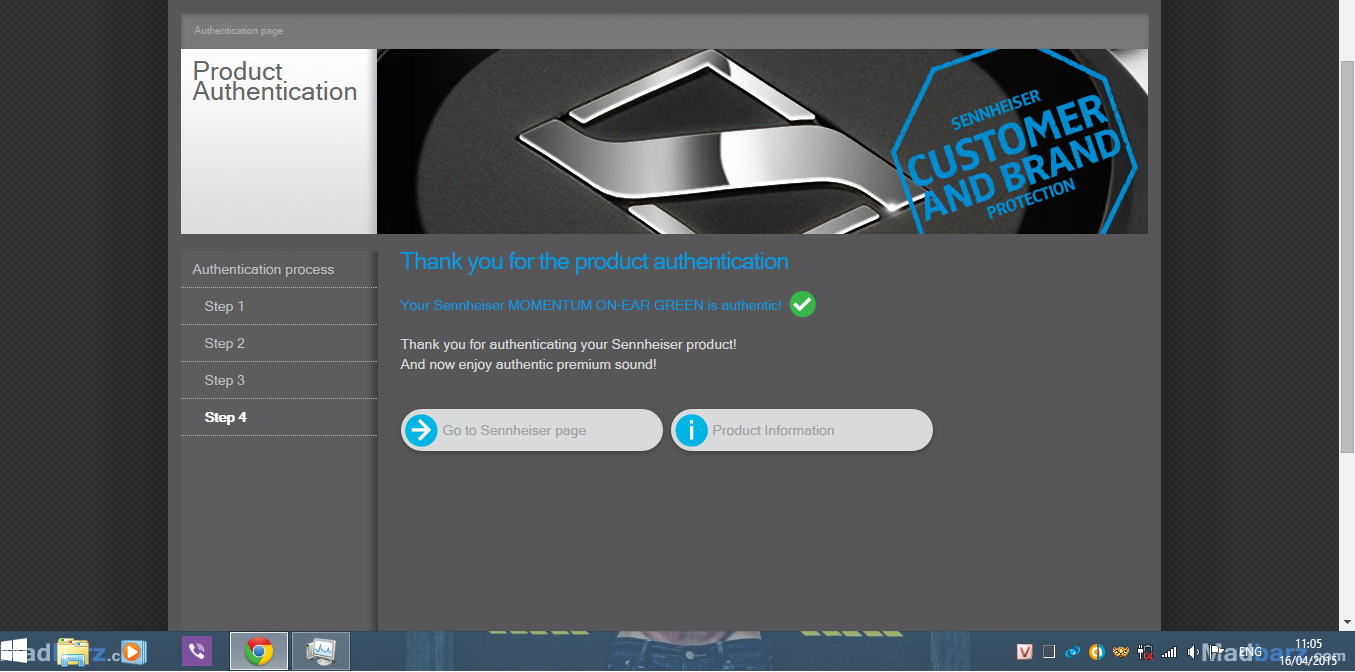The width and height of the screenshot is (1355, 672).
Task: Click 'Thank you for authenticating your Sennheiser product!' text
Action: click(568, 344)
